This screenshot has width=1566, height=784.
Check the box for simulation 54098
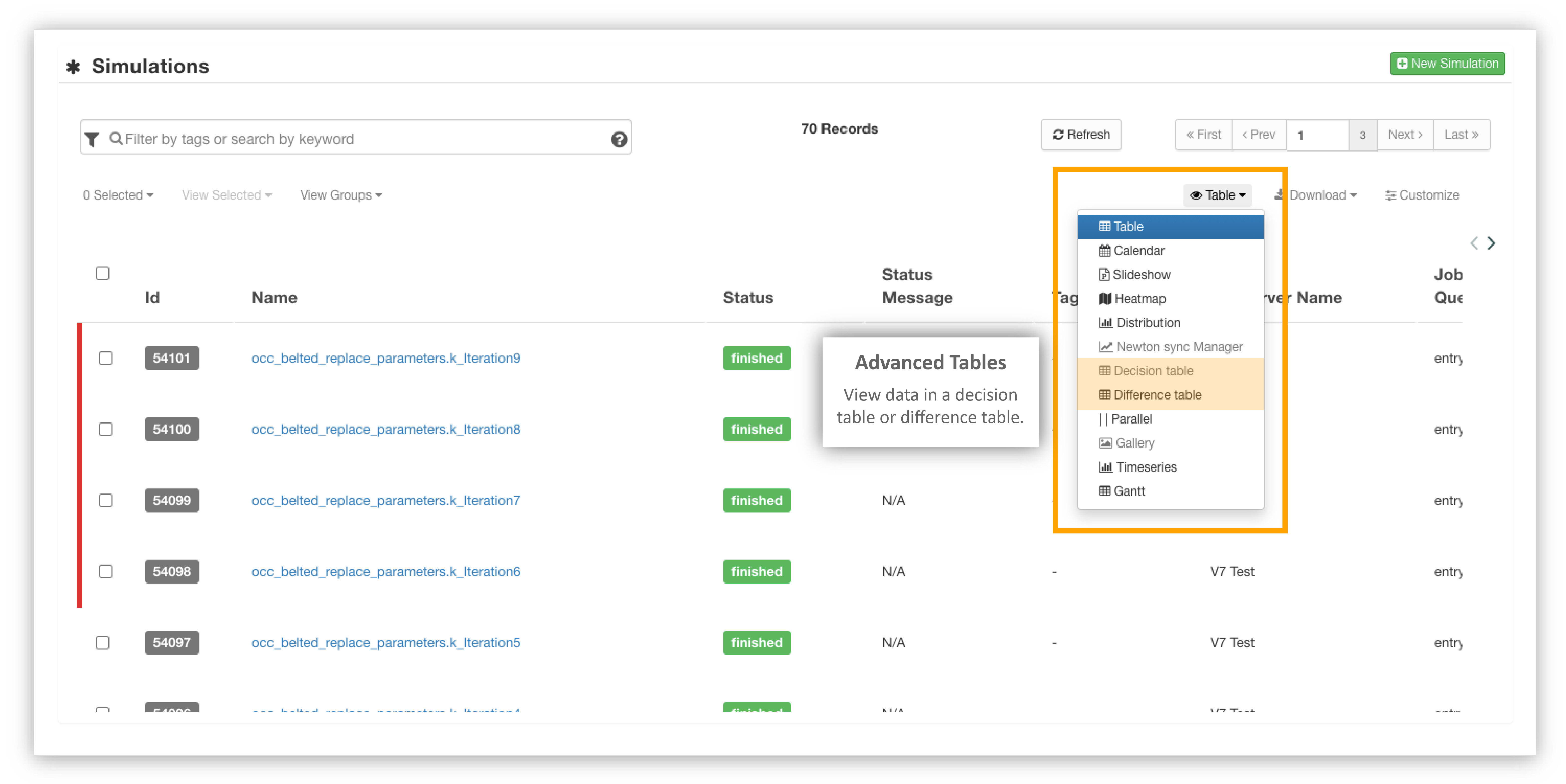click(x=106, y=571)
